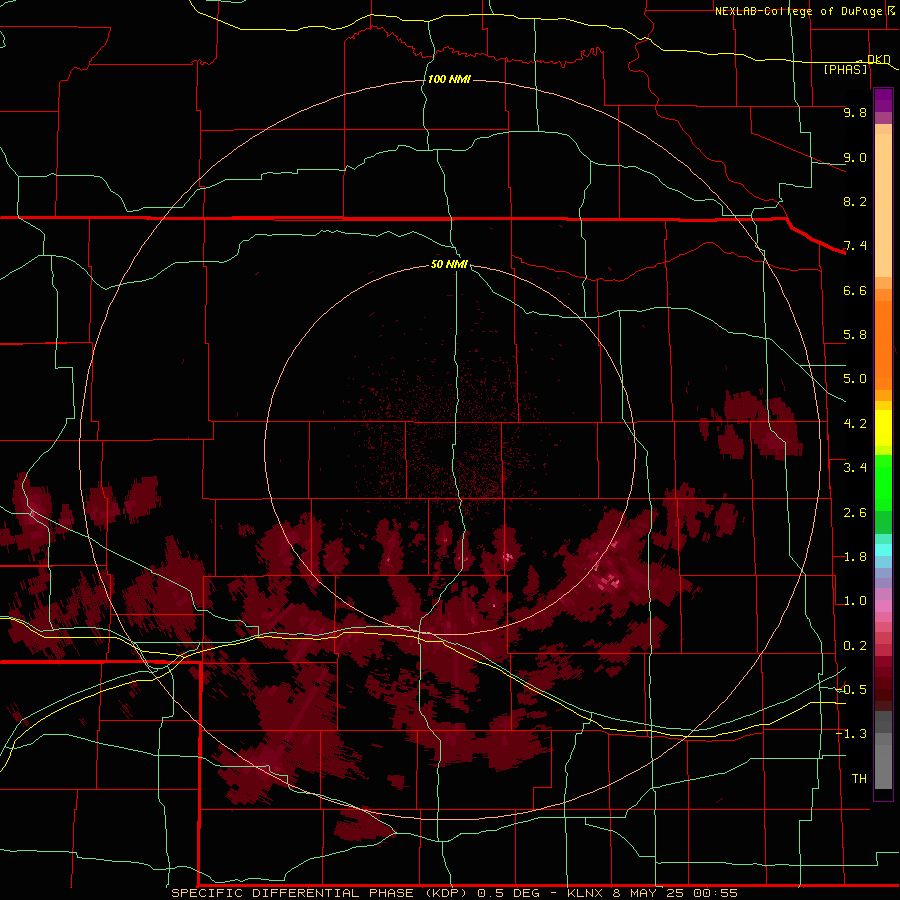Click the 6.6 color scale value
900x900 pixels.
pos(855,290)
